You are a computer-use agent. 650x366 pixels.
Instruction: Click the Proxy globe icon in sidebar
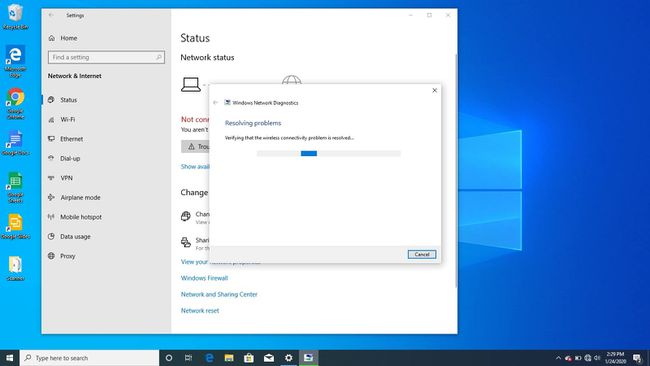tap(51, 256)
